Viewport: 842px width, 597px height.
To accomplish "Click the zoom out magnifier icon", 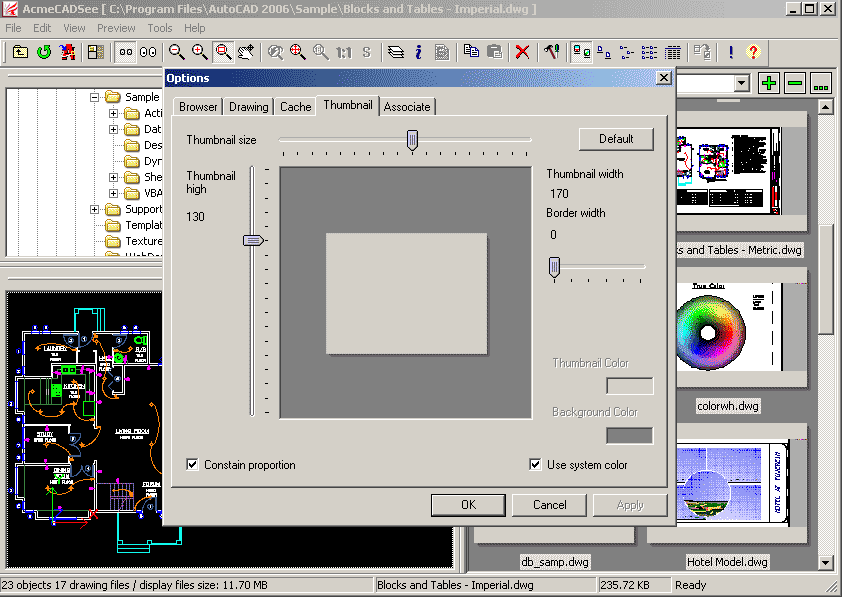I will pos(177,52).
